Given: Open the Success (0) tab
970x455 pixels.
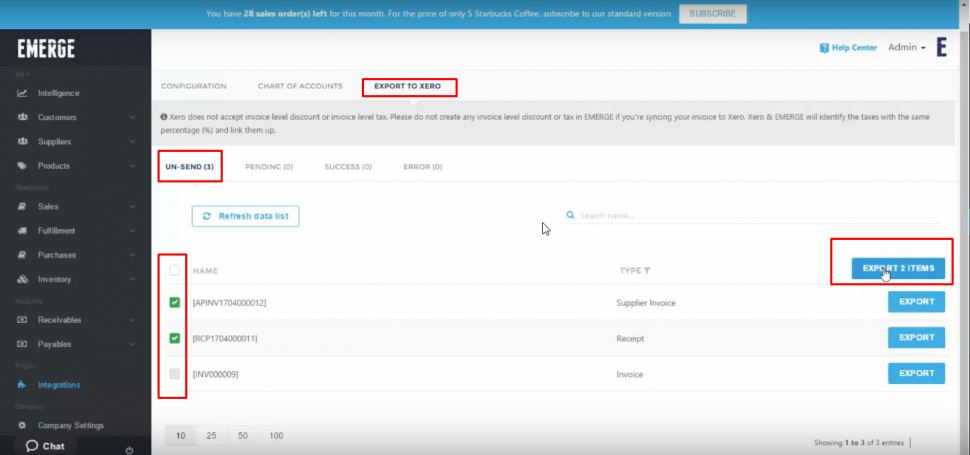Looking at the screenshot, I should 348,167.
